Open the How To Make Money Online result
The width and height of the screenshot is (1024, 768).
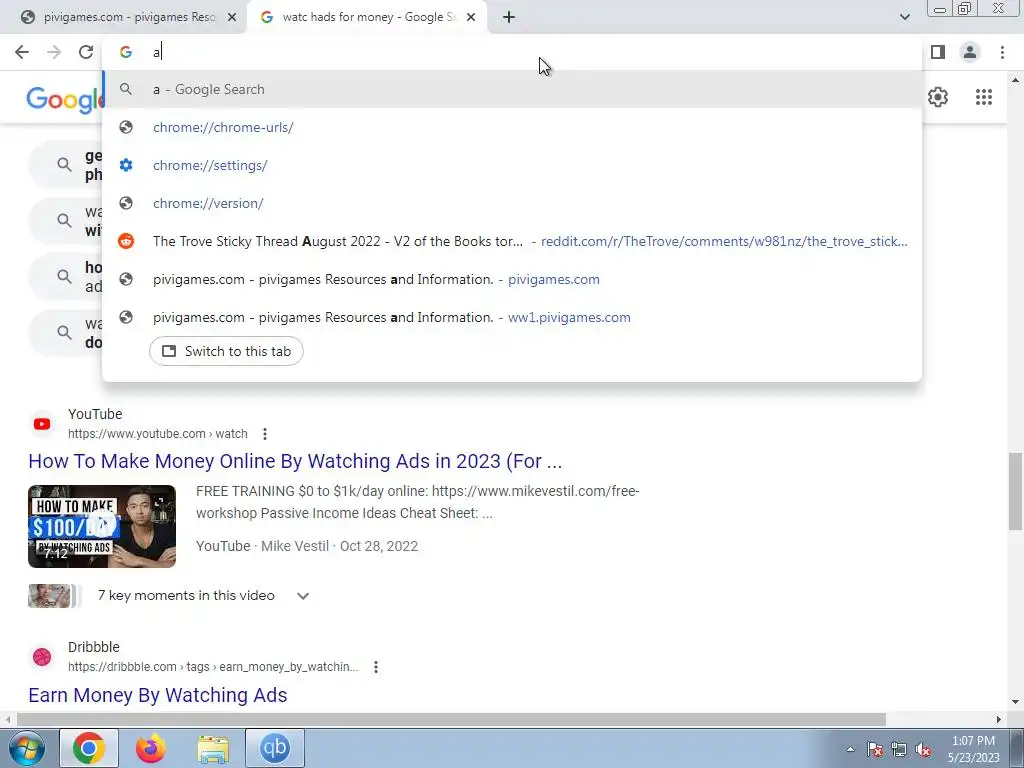[x=295, y=461]
